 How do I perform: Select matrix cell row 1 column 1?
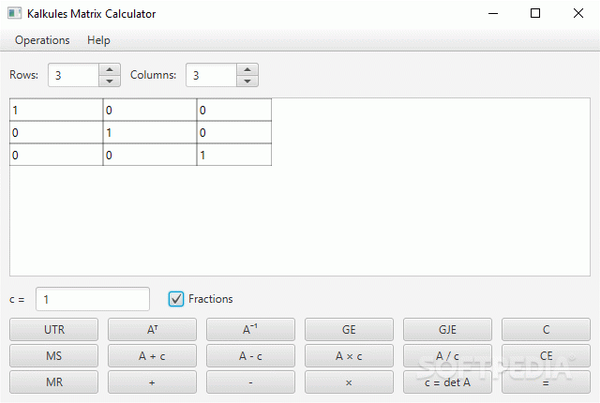56,110
